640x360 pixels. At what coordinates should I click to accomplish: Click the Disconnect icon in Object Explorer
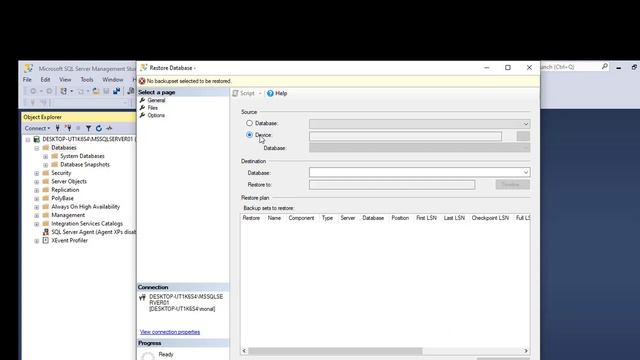[68, 128]
